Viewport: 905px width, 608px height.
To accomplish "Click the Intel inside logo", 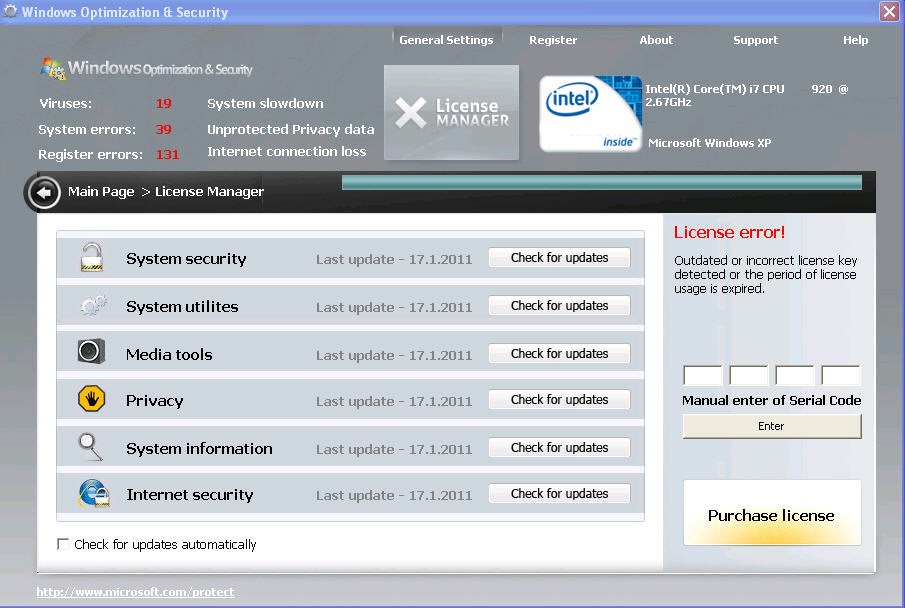I will click(590, 114).
